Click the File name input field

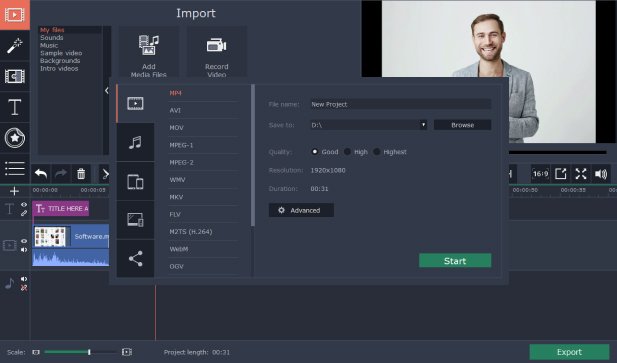400,104
